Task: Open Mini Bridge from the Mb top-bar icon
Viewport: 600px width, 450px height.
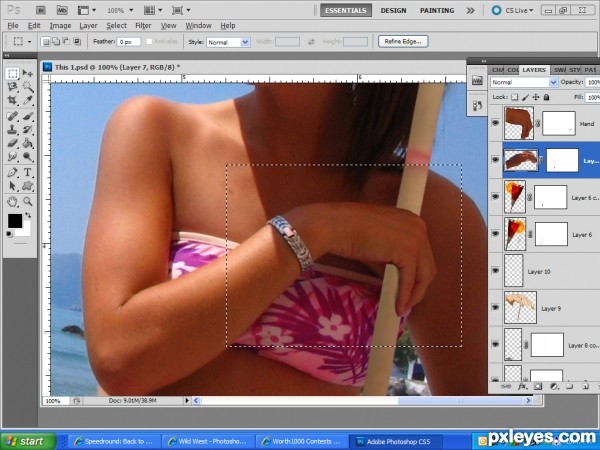Action: click(x=62, y=10)
